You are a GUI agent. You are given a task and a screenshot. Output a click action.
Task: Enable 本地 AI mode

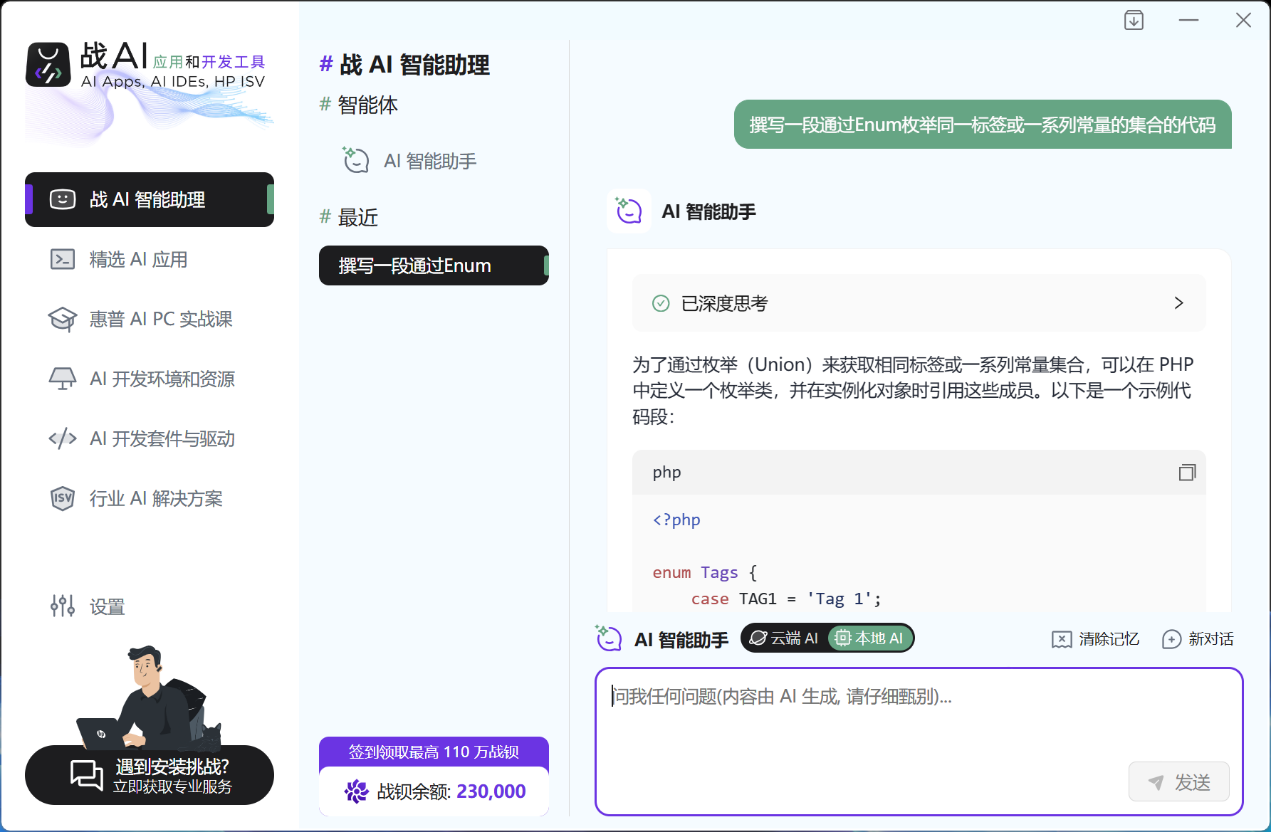tap(869, 637)
